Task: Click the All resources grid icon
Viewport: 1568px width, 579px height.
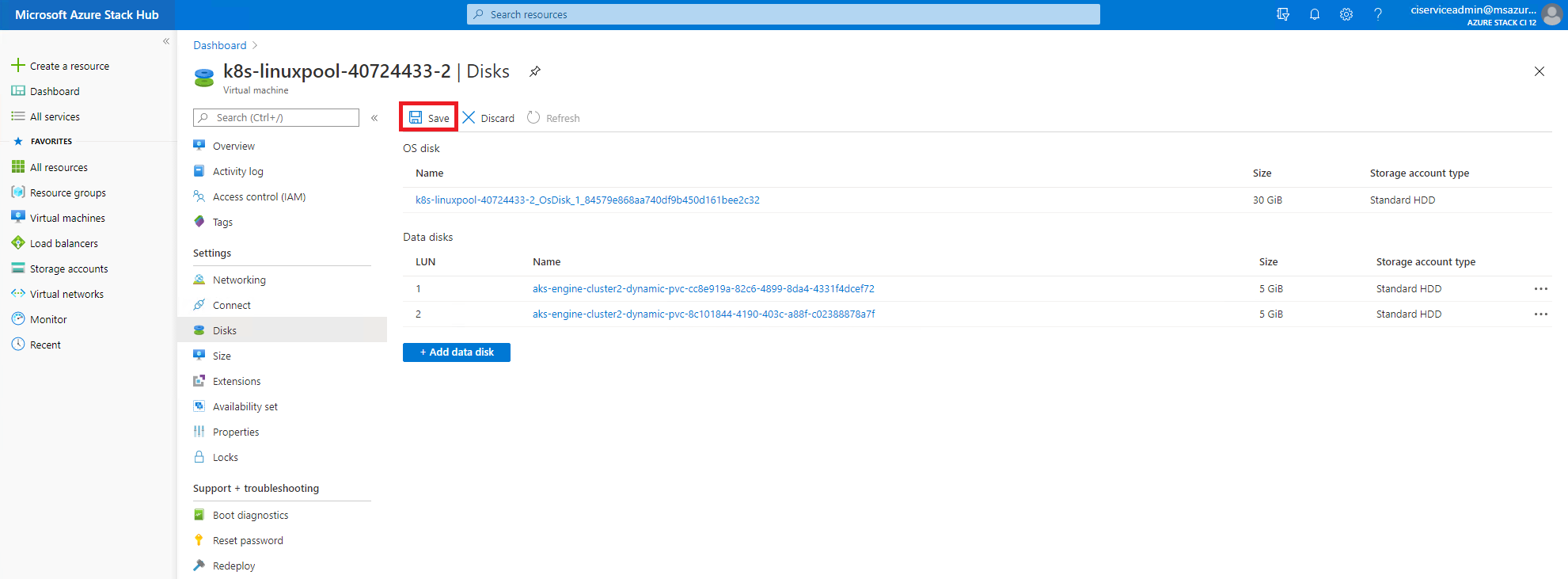Action: coord(18,166)
